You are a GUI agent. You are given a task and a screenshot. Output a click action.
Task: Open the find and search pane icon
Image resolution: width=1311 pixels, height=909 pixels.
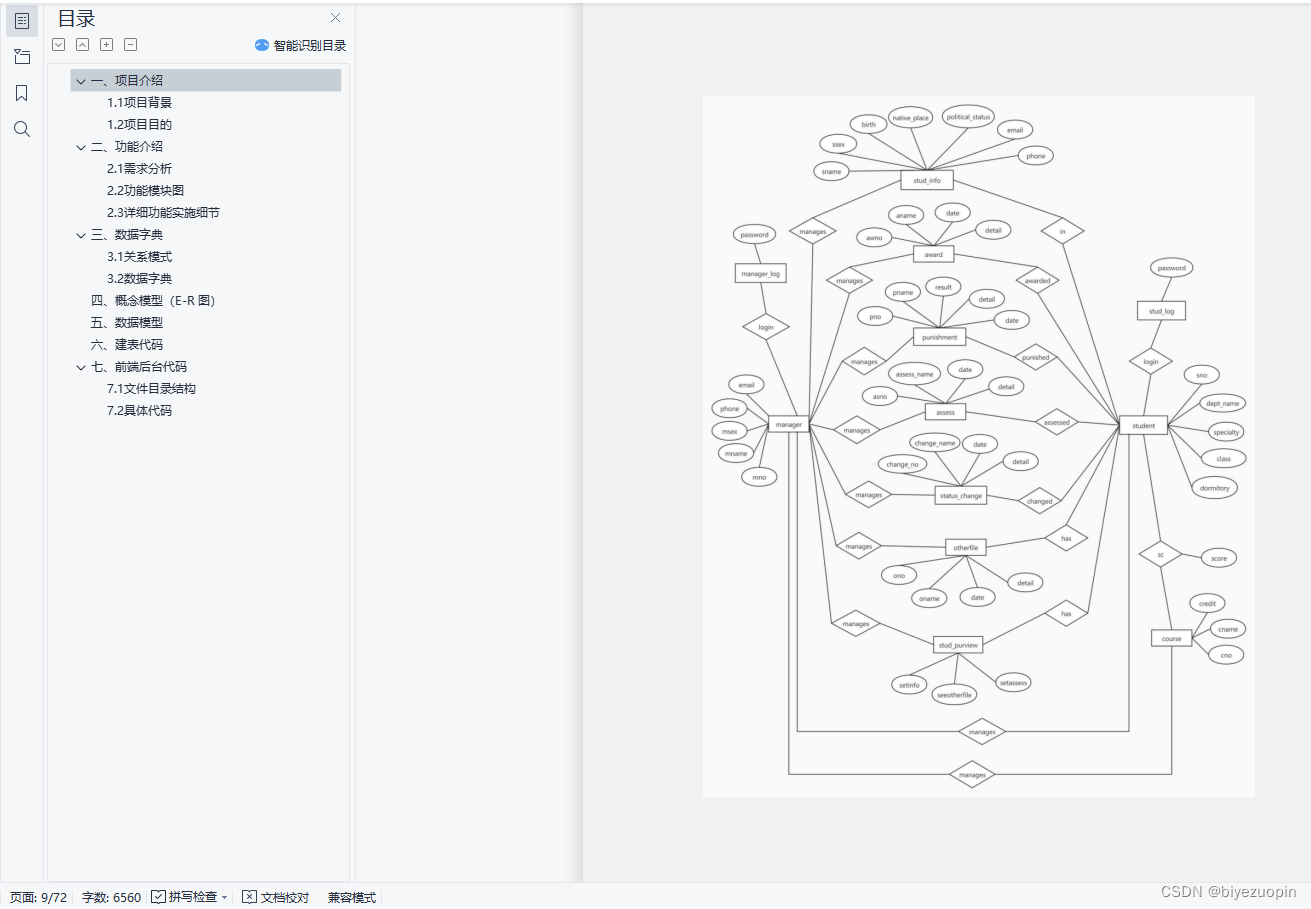[x=22, y=129]
